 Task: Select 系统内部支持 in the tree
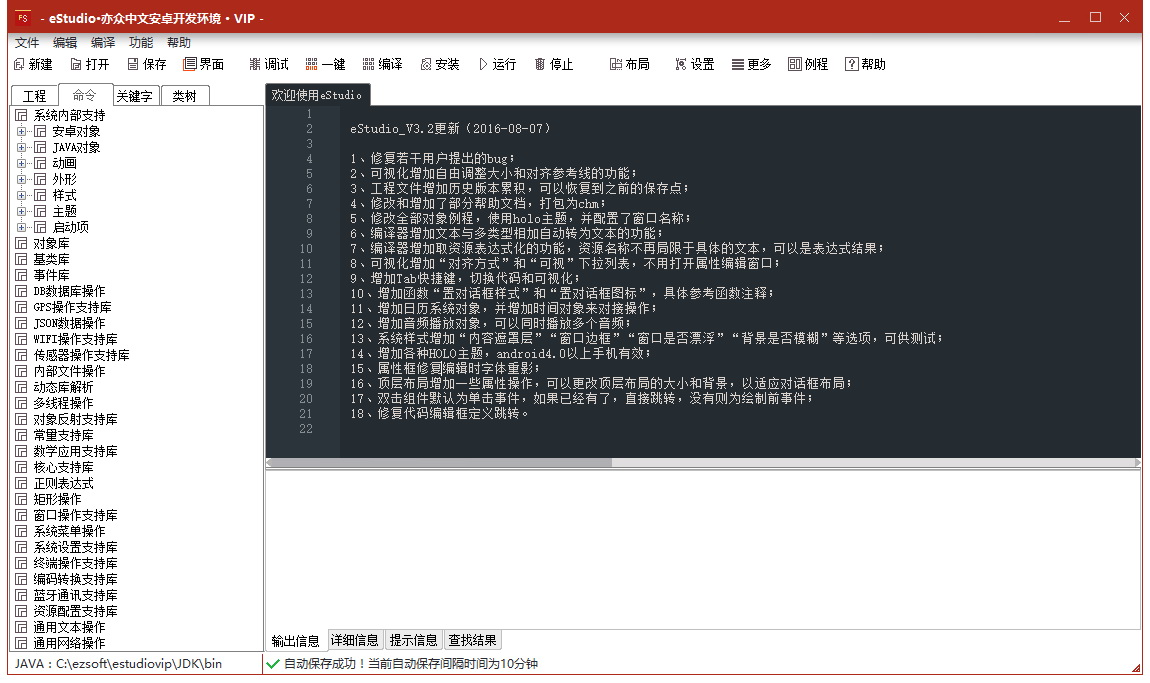click(x=70, y=115)
